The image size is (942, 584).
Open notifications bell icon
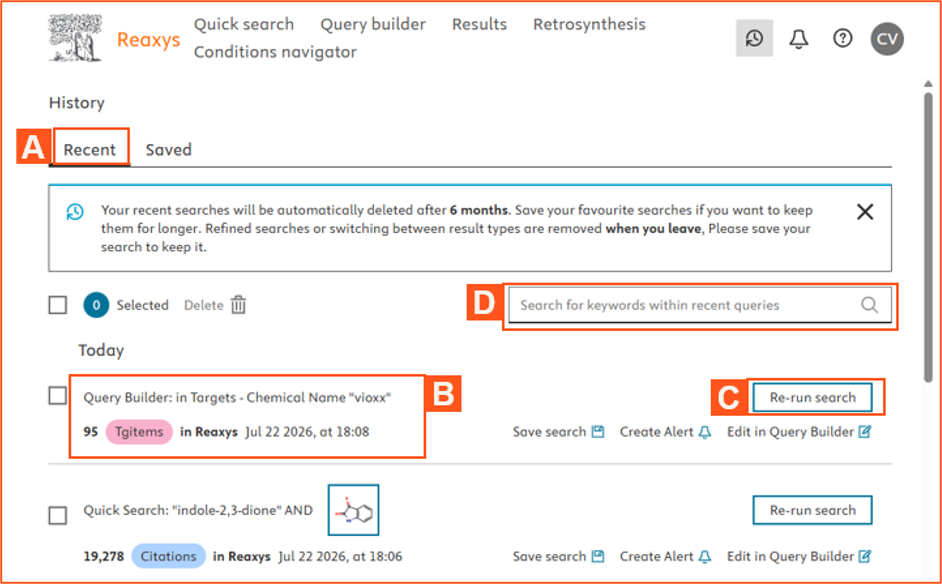pyautogui.click(x=798, y=39)
